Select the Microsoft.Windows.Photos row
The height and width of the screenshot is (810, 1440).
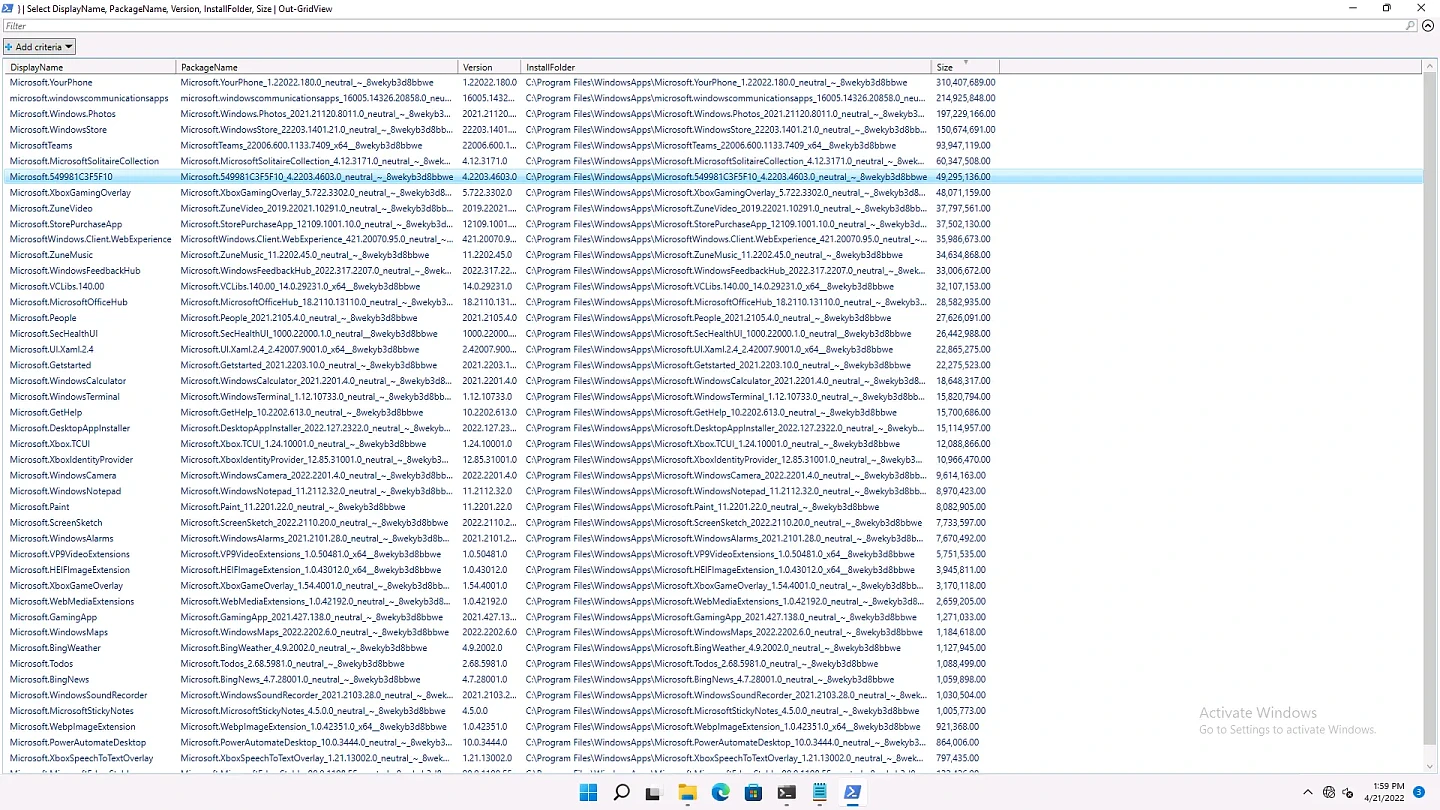click(x=713, y=114)
